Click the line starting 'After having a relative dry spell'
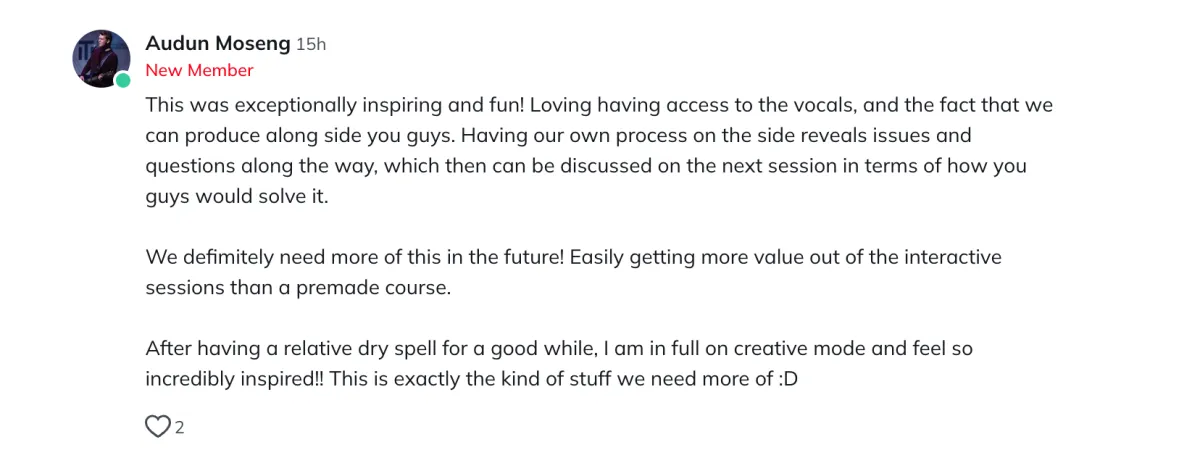 (x=559, y=349)
